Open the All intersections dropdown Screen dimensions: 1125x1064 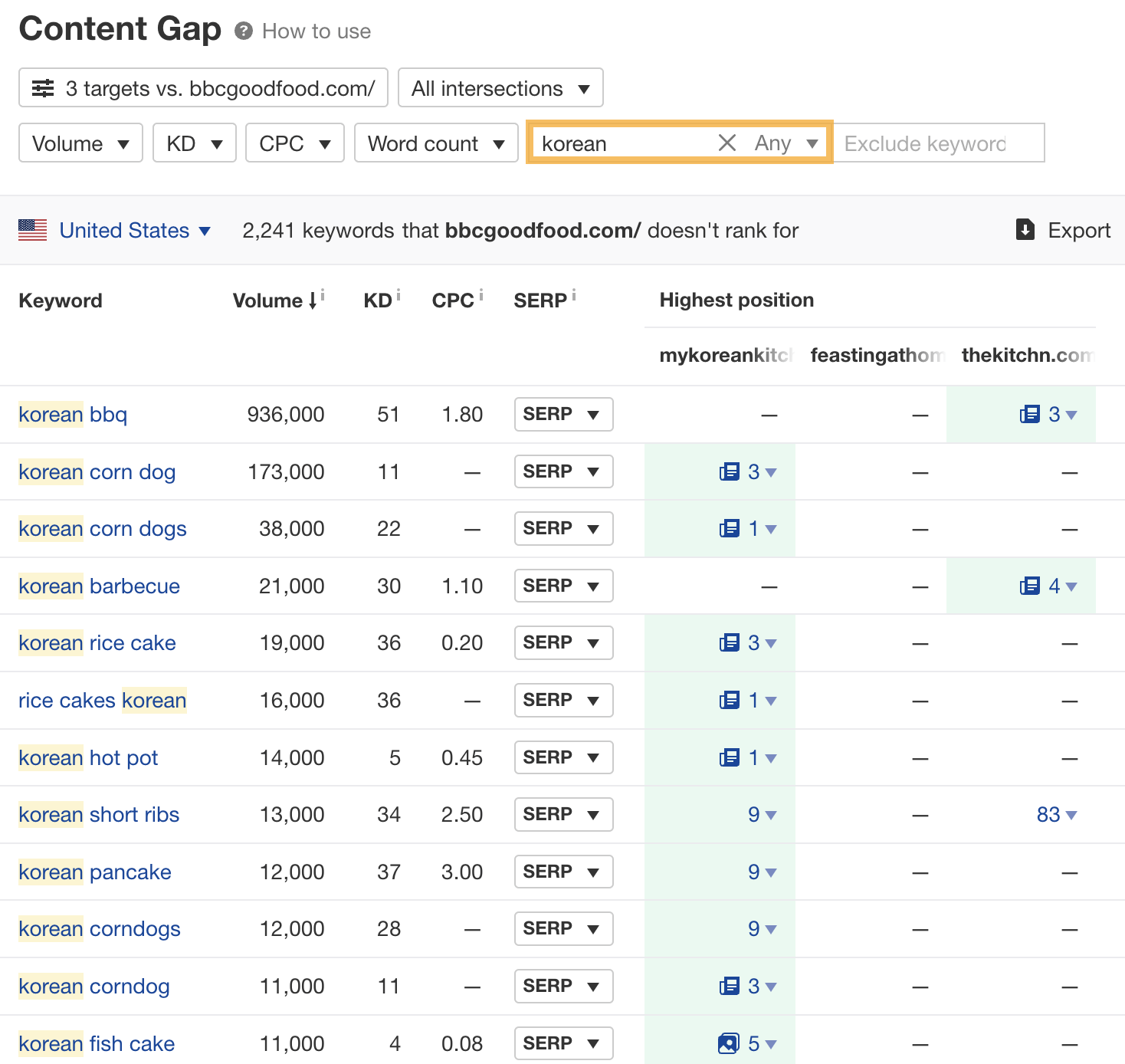[x=500, y=88]
